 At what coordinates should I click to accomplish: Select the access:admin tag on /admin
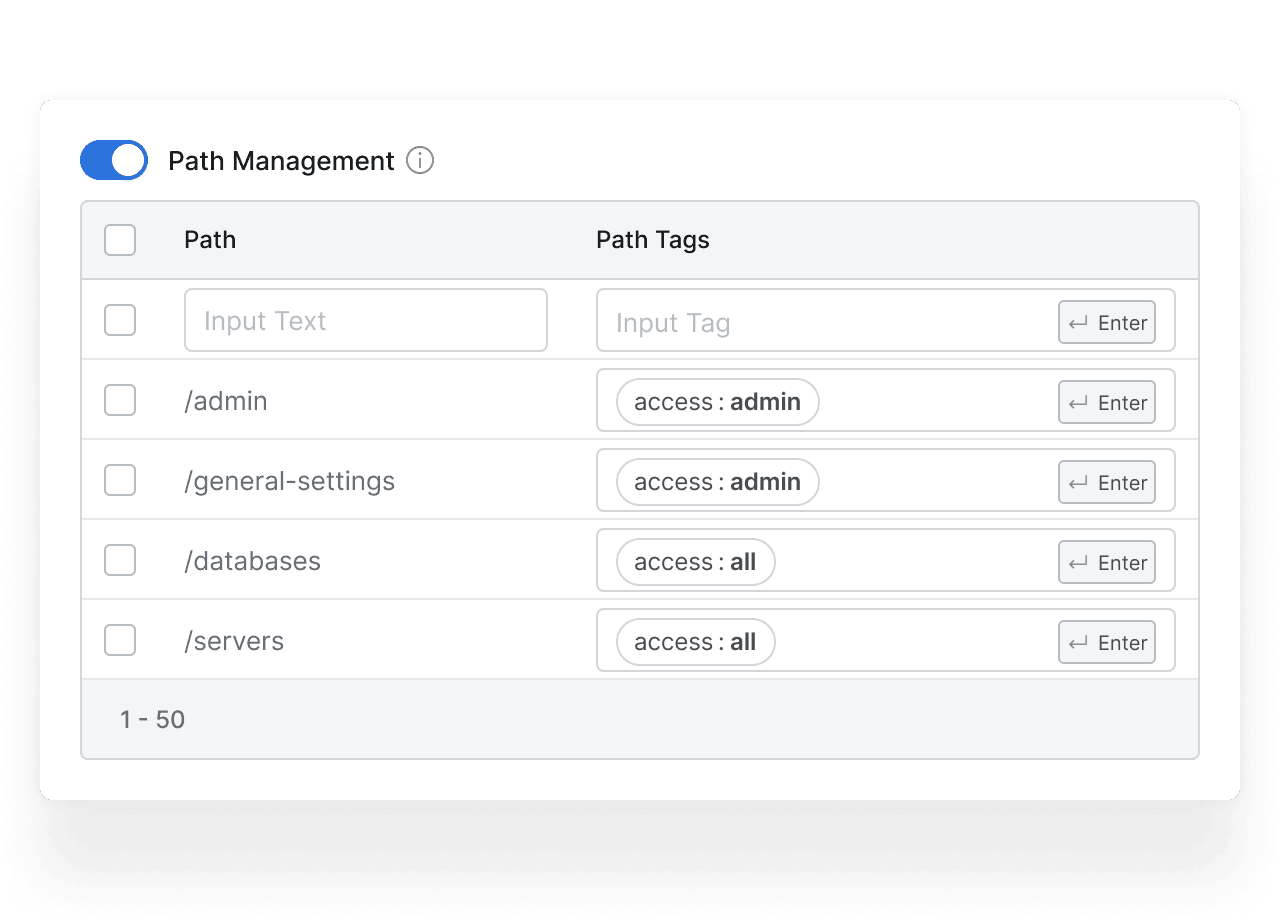(x=717, y=402)
